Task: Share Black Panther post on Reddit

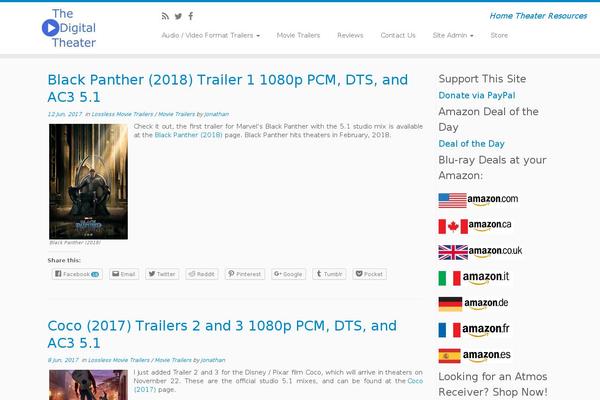Action: [x=202, y=274]
